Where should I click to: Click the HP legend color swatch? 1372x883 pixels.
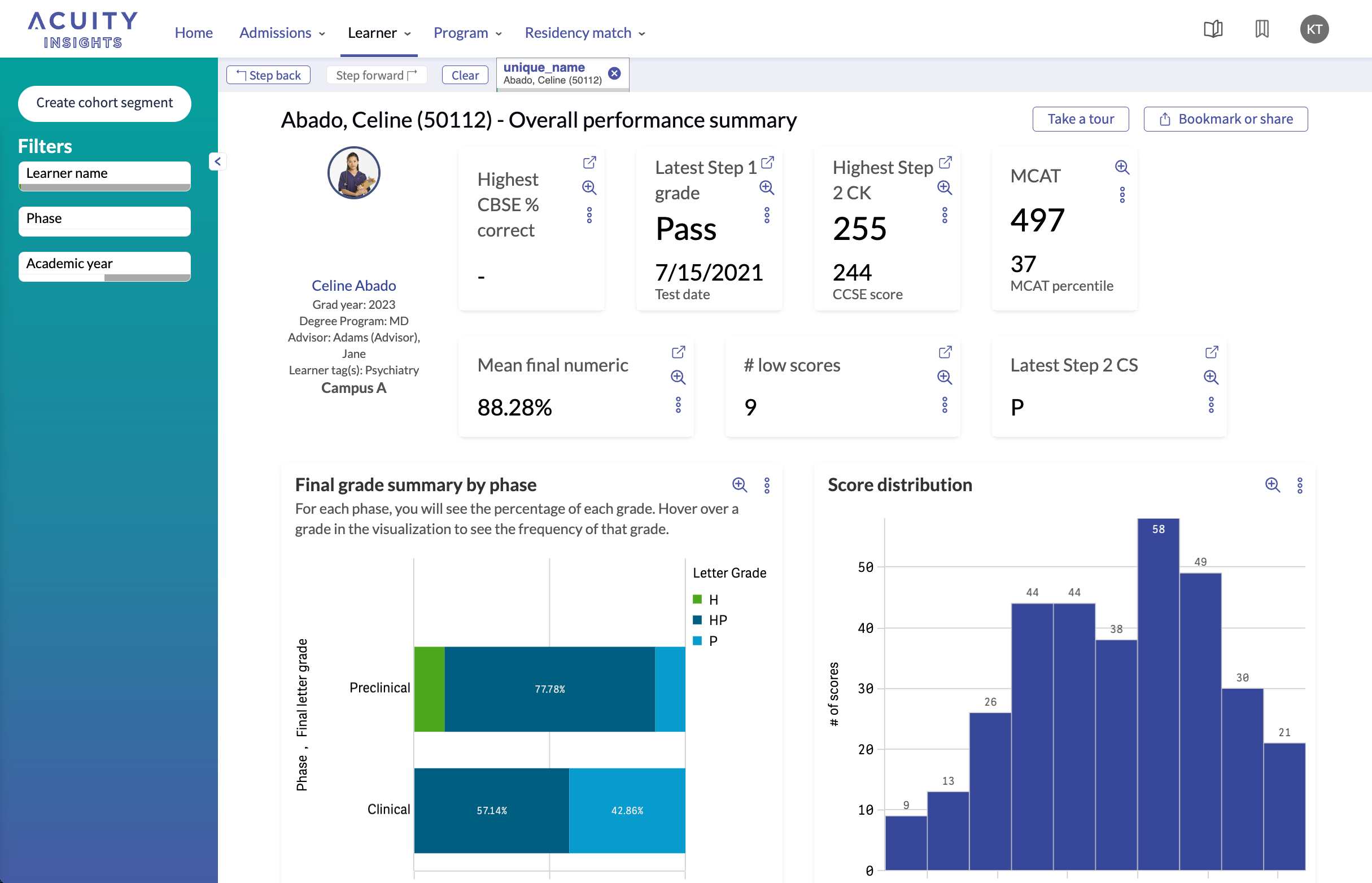[x=697, y=620]
